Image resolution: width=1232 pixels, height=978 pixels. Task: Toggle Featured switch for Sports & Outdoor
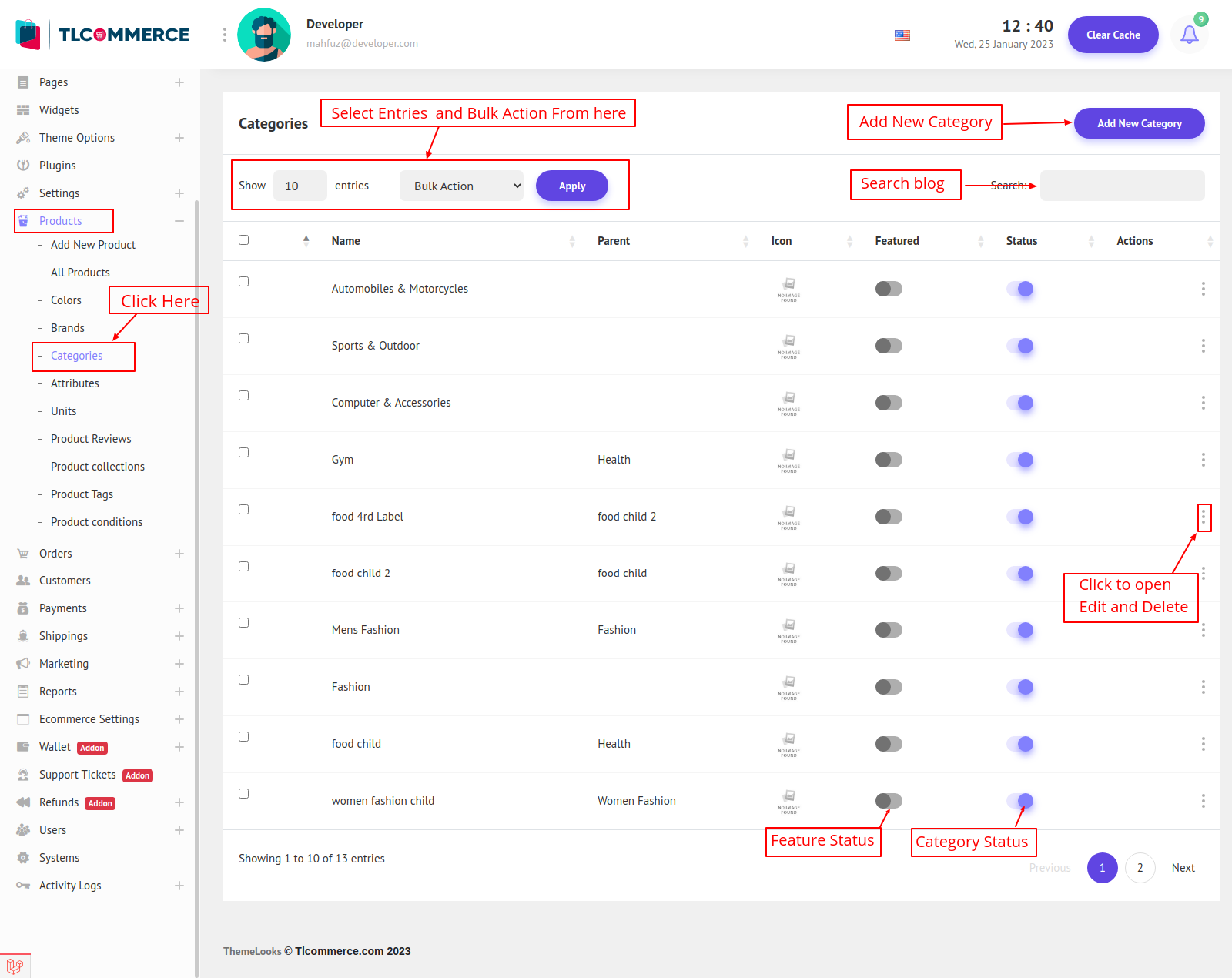tap(889, 346)
